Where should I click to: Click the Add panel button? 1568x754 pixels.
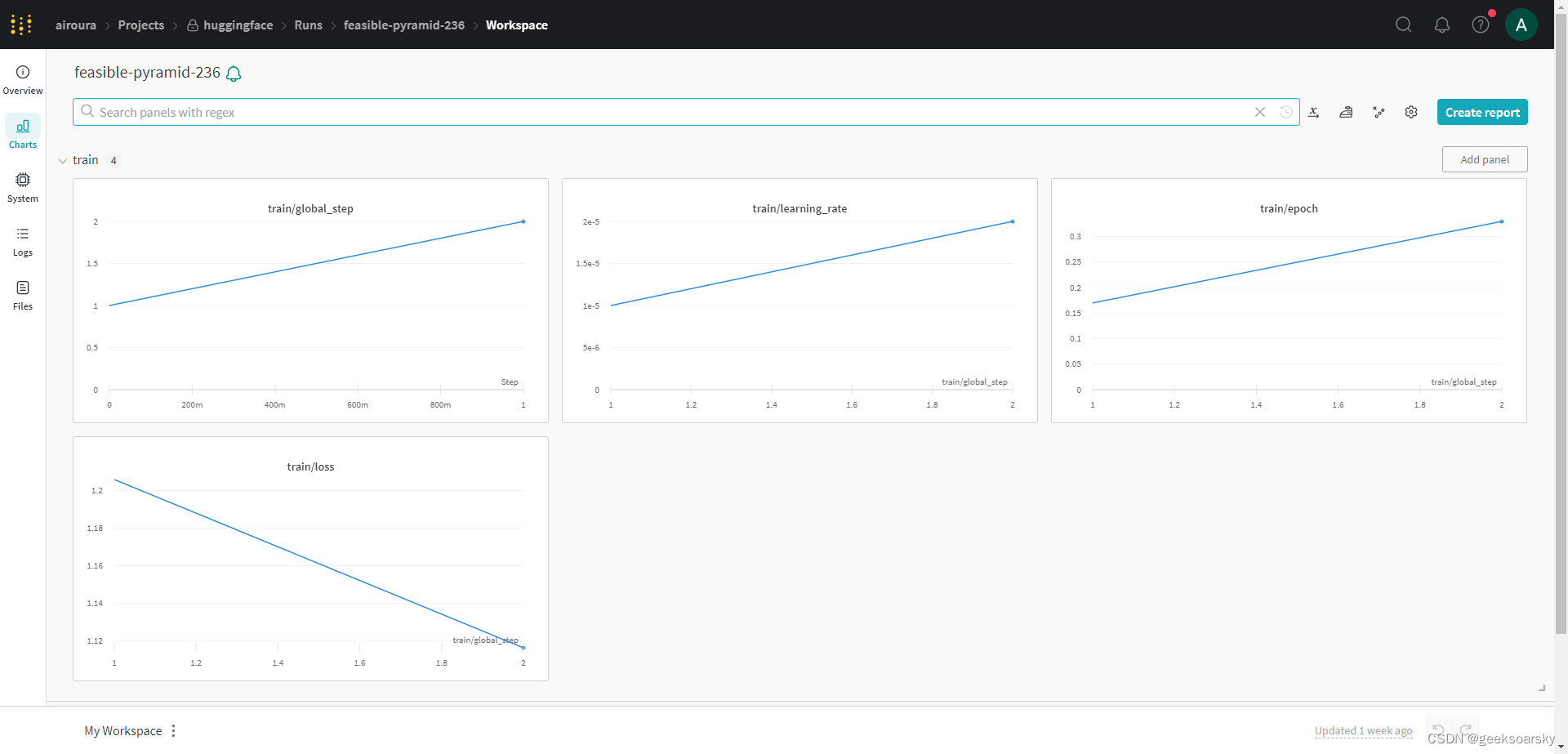pyautogui.click(x=1485, y=159)
